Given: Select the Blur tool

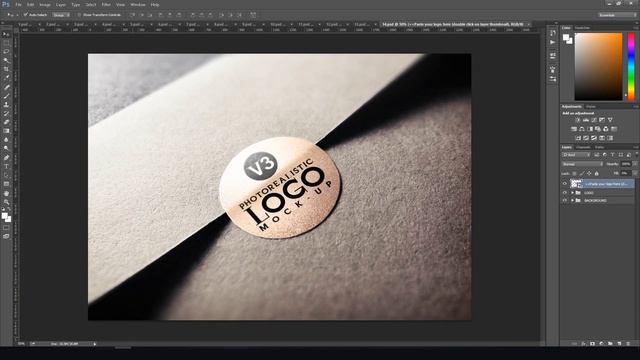Looking at the screenshot, I should point(6,140).
